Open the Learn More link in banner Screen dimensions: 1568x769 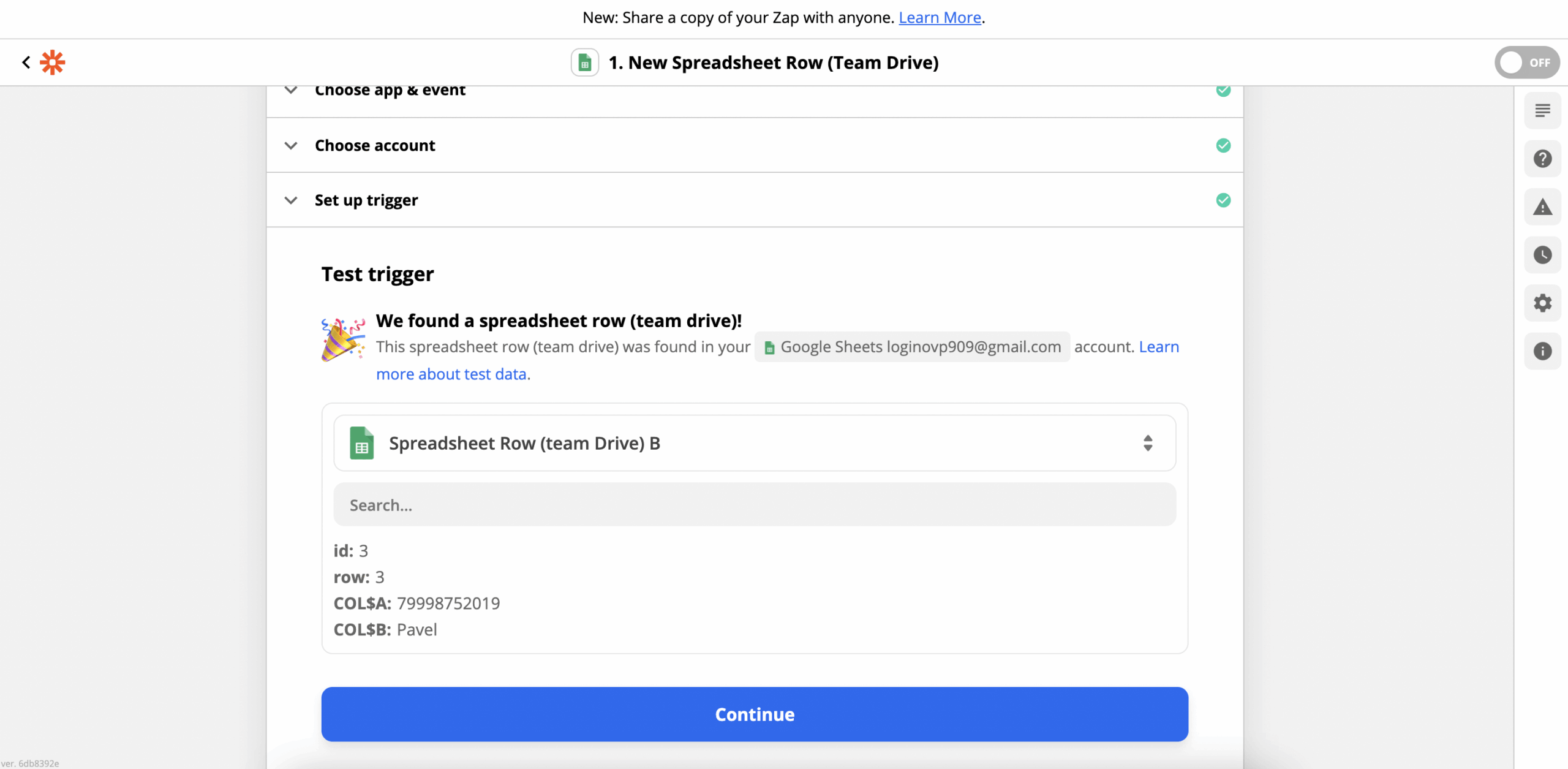coord(940,18)
